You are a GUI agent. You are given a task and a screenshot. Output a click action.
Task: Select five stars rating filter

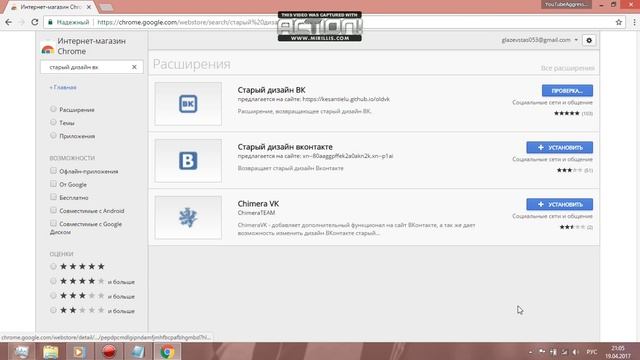point(53,266)
